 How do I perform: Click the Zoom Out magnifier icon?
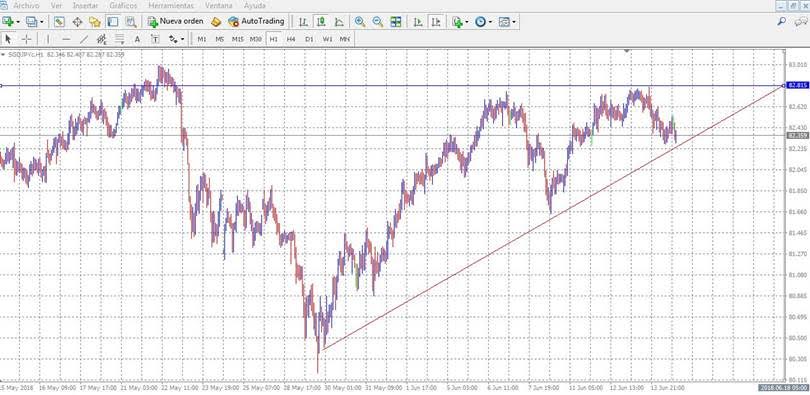[x=378, y=22]
